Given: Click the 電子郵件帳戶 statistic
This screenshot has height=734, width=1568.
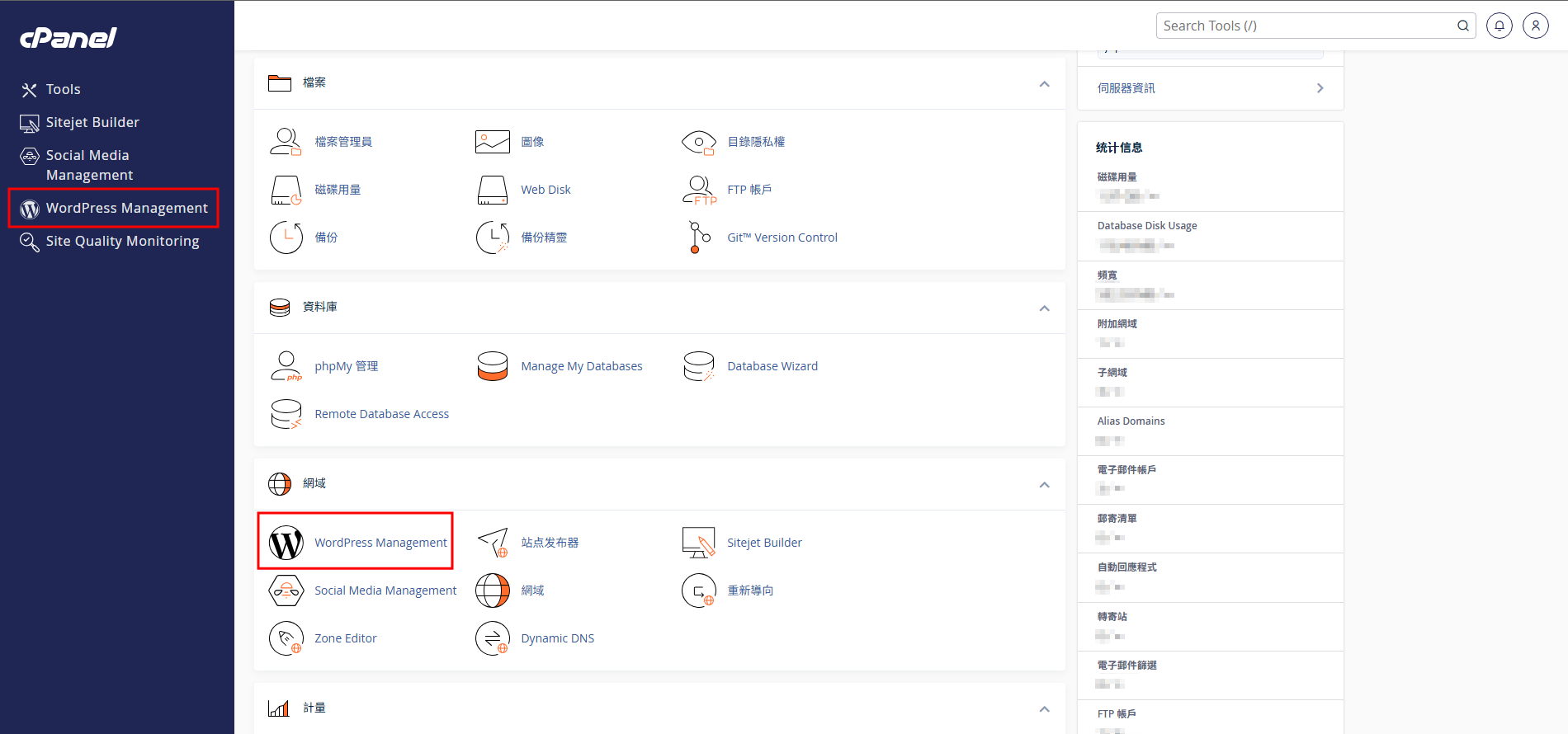Looking at the screenshot, I should click(x=1126, y=470).
